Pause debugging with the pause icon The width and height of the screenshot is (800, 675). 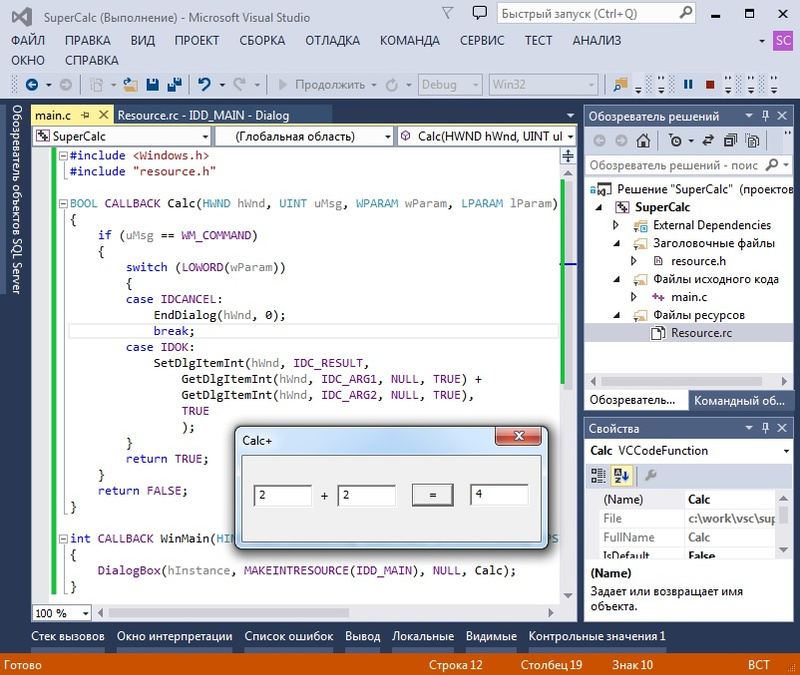688,85
